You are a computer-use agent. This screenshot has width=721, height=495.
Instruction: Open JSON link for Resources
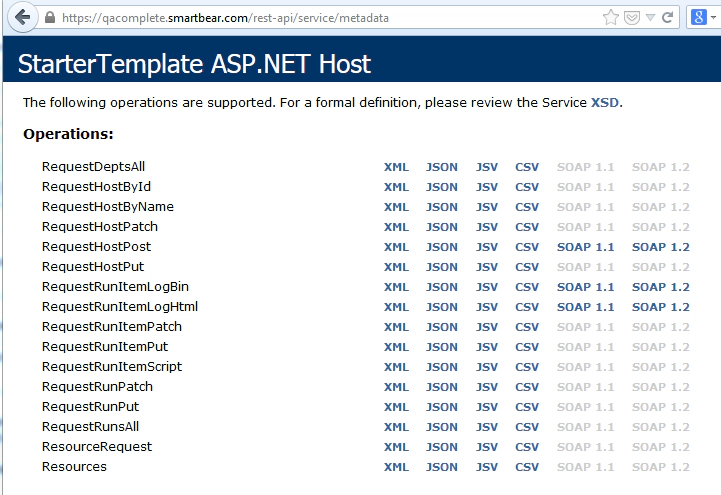click(442, 467)
